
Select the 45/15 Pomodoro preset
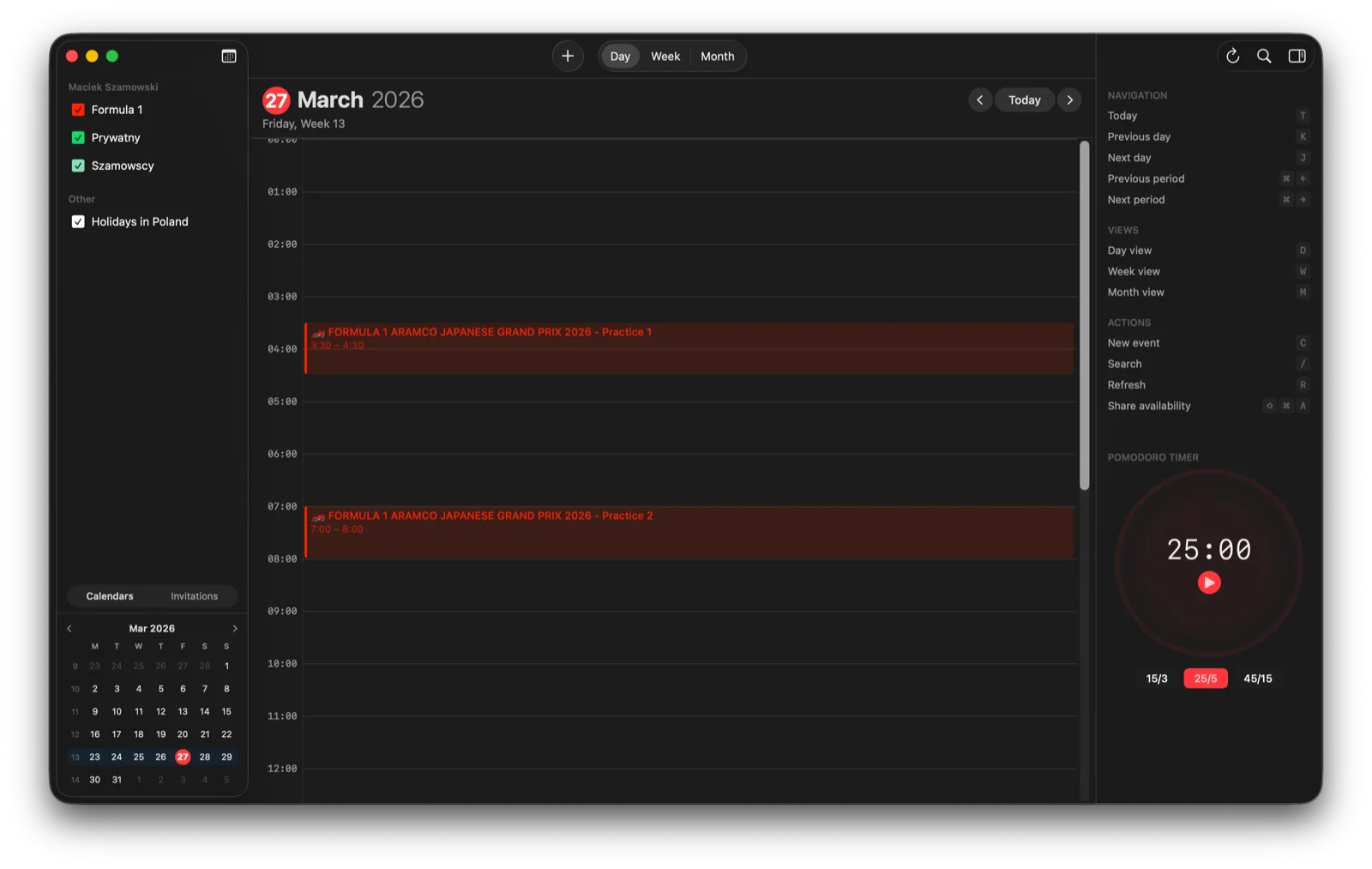point(1258,678)
